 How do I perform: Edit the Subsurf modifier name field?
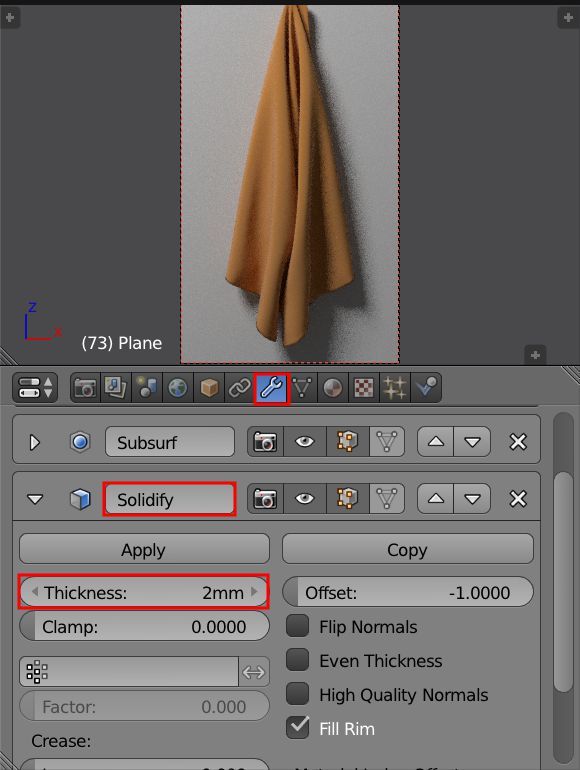[169, 442]
